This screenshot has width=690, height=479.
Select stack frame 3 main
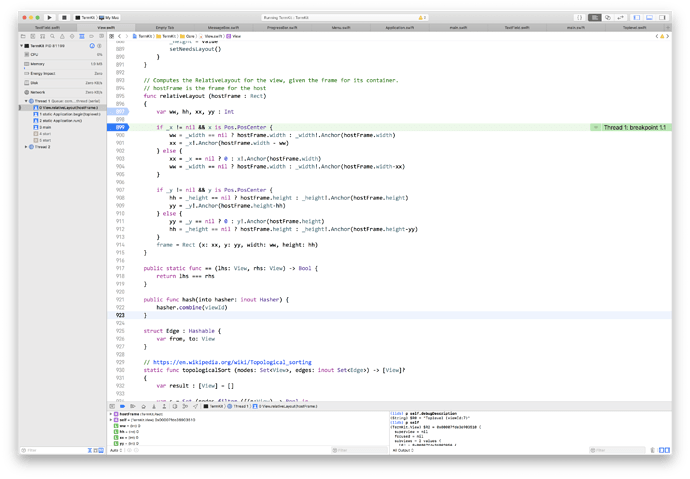coord(42,127)
